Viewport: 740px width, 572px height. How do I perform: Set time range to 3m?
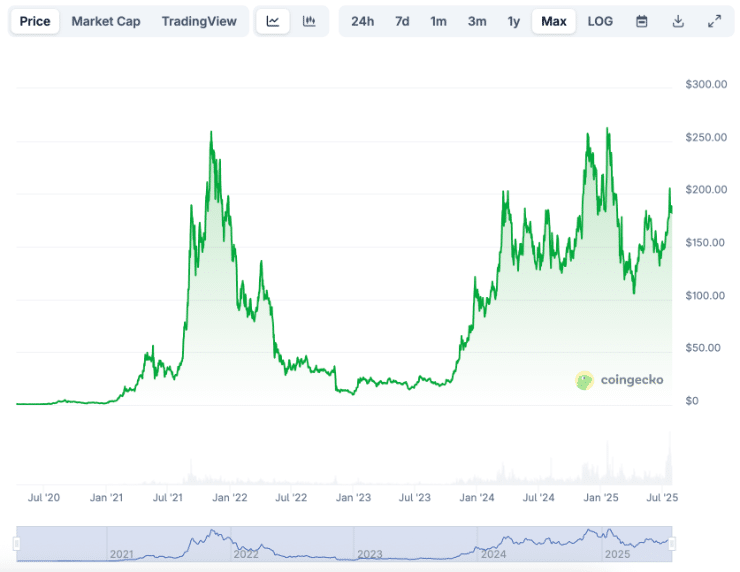(477, 21)
